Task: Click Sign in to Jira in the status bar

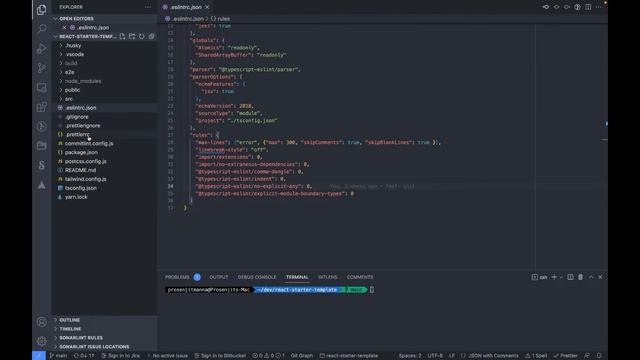Action: tap(120, 356)
